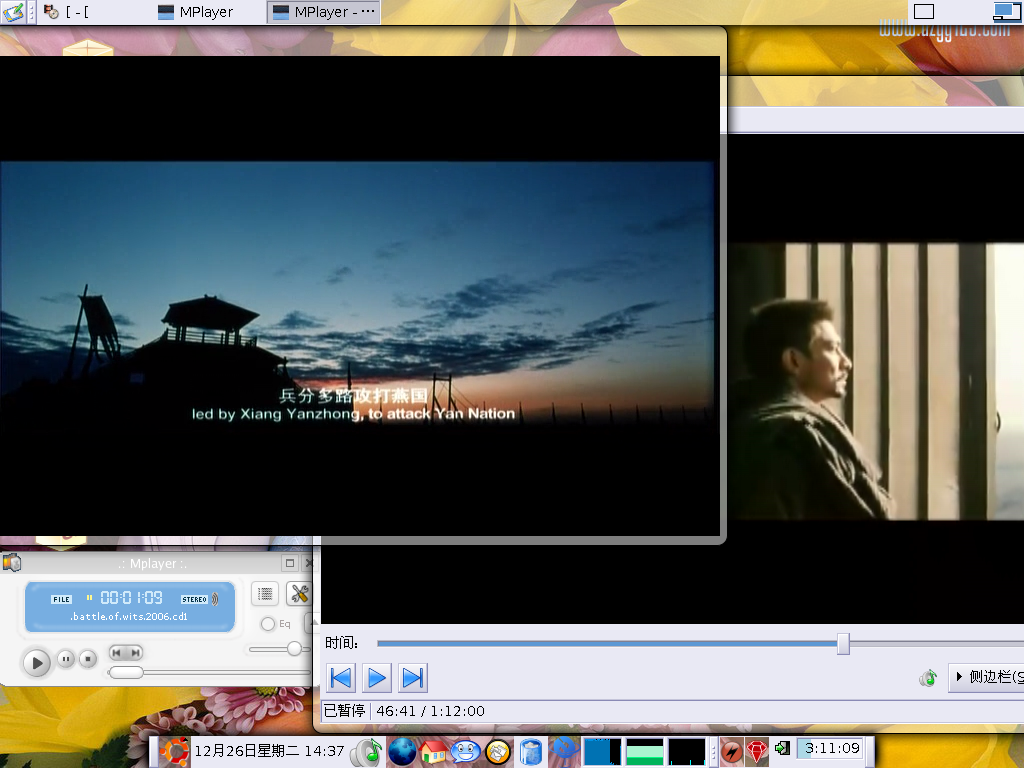Click the volume note icon beside sidebar button

pos(928,678)
